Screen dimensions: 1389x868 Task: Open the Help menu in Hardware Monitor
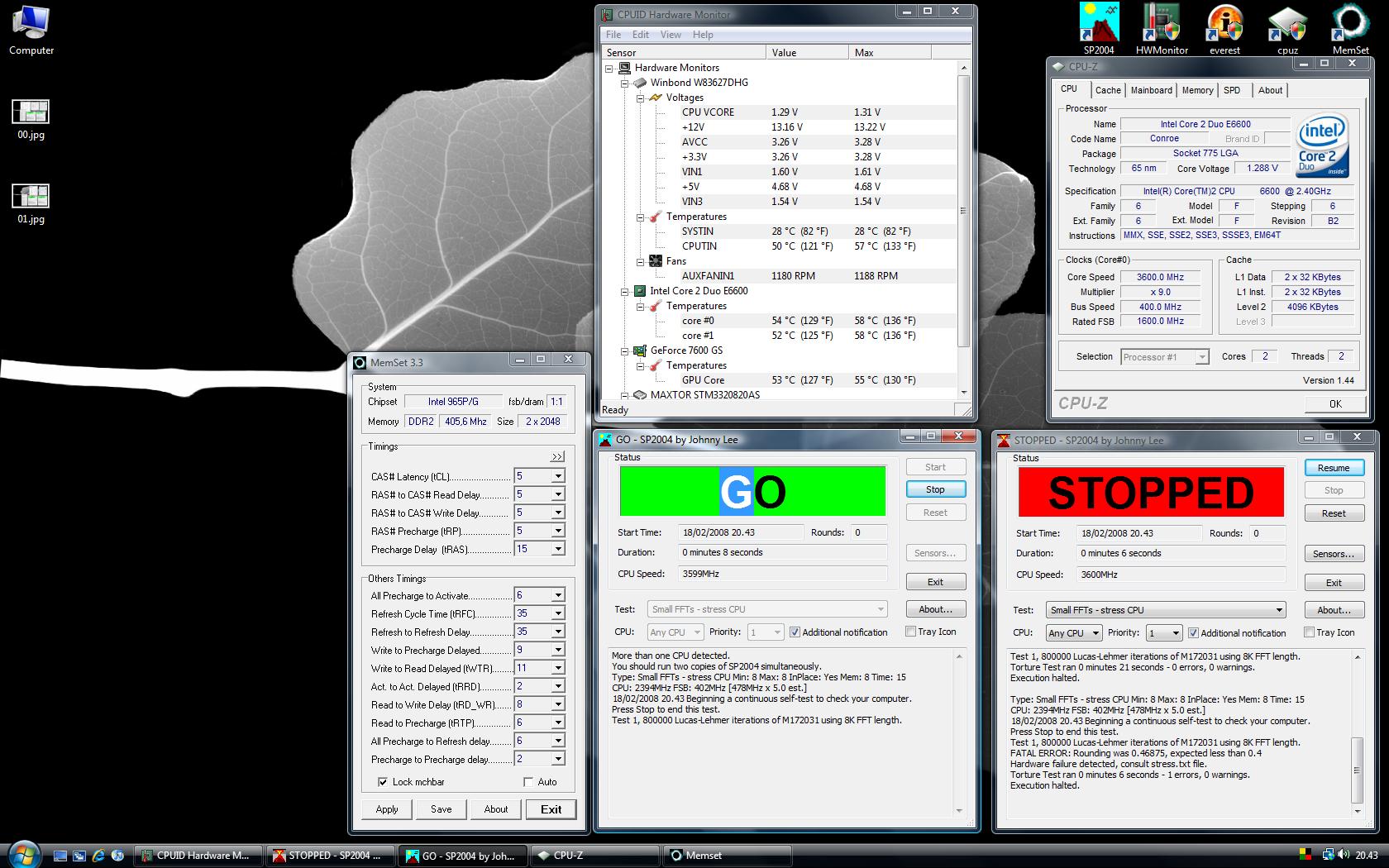703,35
